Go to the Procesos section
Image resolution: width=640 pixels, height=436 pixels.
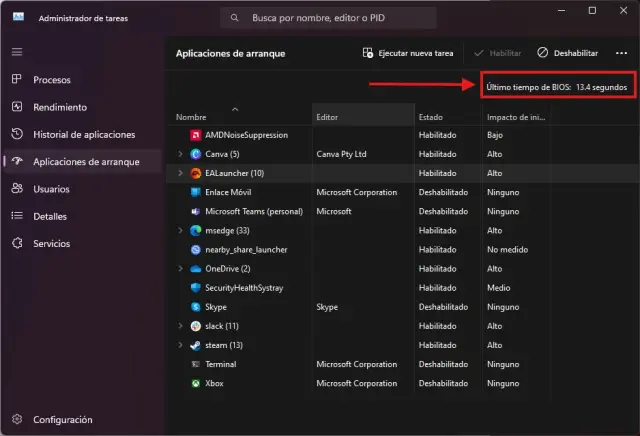pos(51,79)
